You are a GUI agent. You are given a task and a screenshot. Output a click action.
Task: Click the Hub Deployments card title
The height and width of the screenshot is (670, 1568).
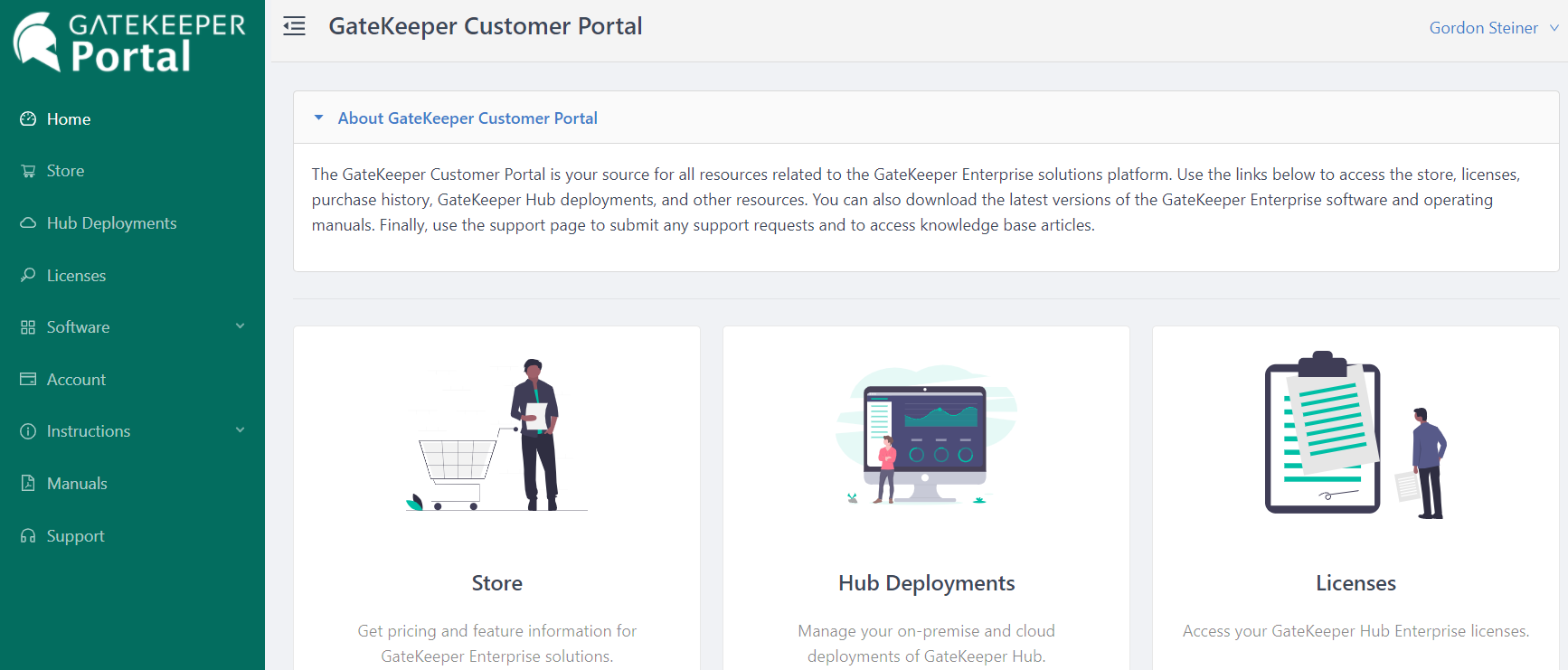pyautogui.click(x=926, y=583)
